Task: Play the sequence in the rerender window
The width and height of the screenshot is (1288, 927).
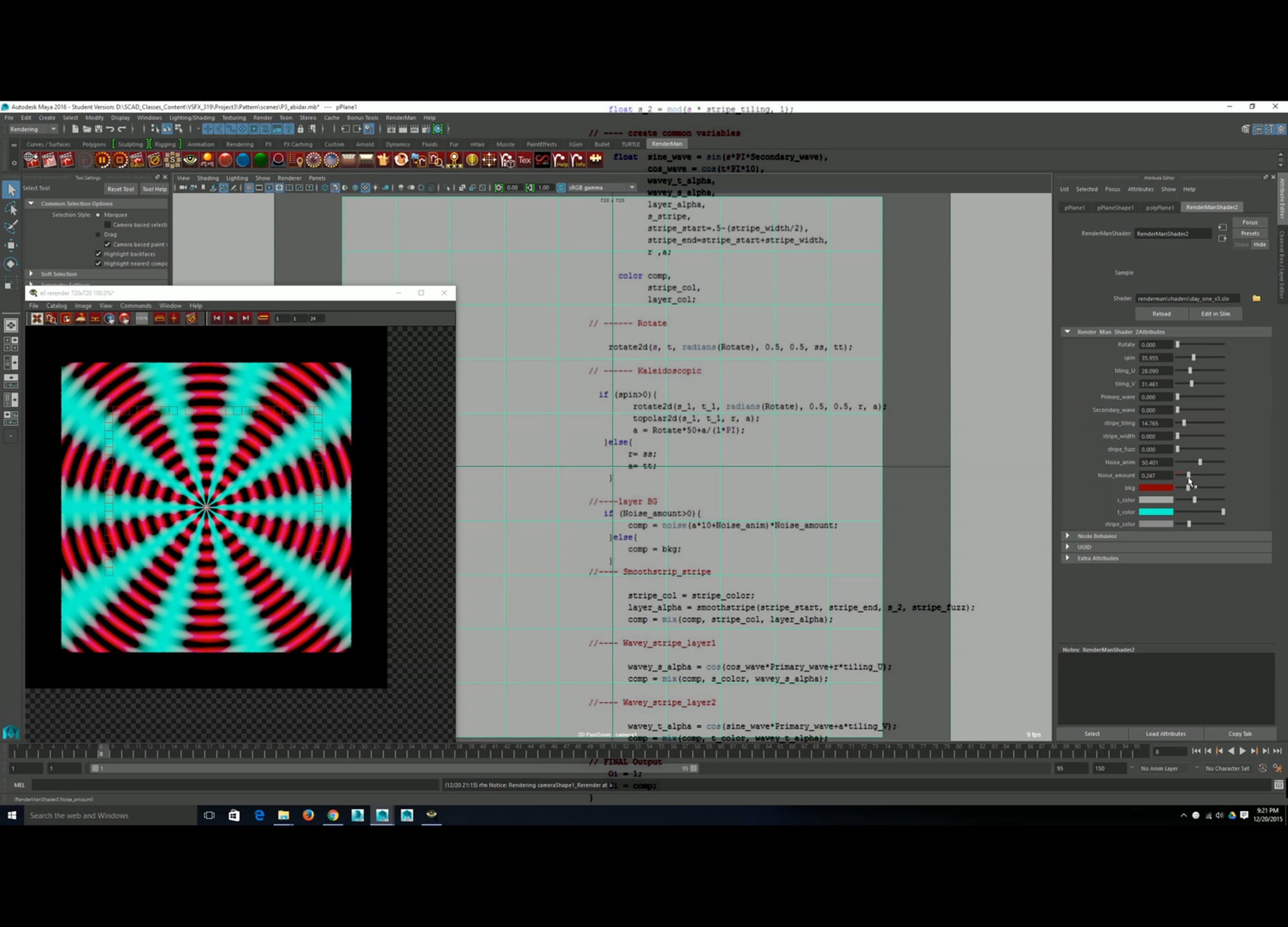Action: click(x=231, y=319)
